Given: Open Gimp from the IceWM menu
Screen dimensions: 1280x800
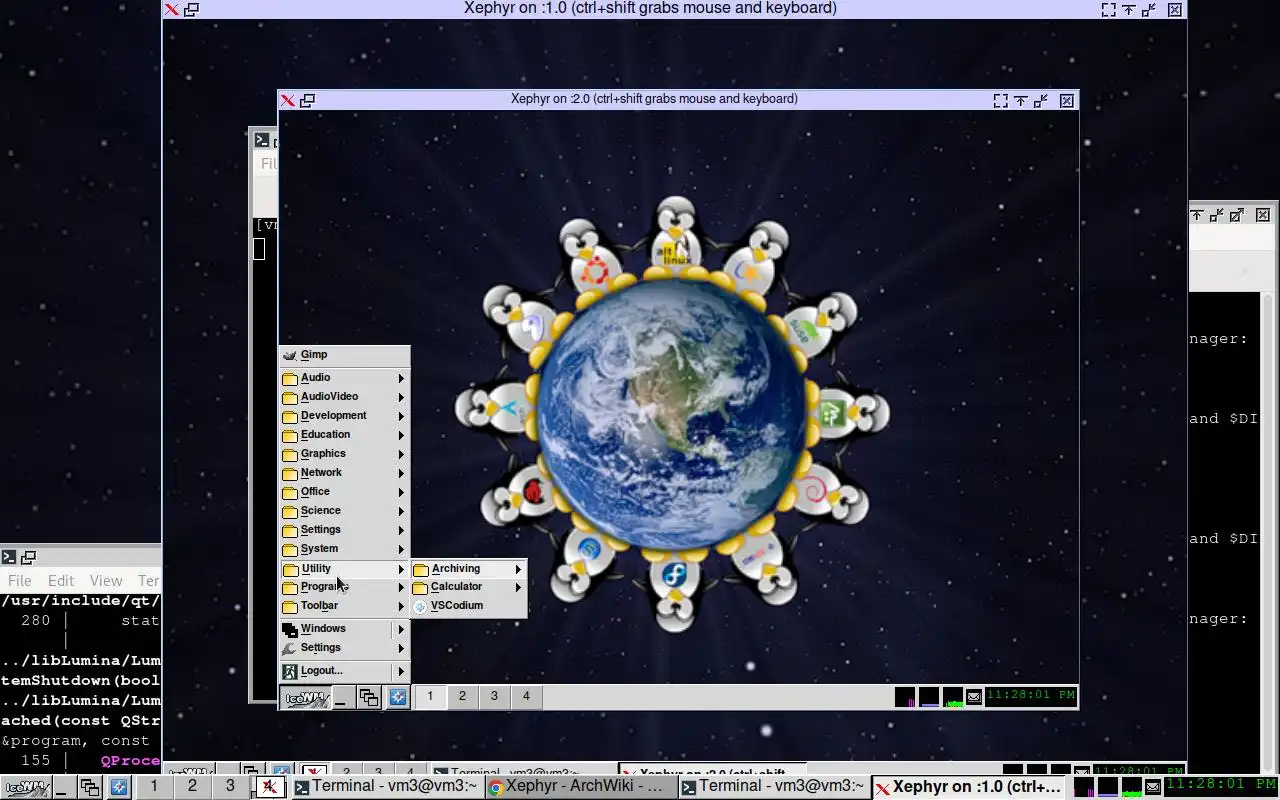Looking at the screenshot, I should (x=344, y=355).
